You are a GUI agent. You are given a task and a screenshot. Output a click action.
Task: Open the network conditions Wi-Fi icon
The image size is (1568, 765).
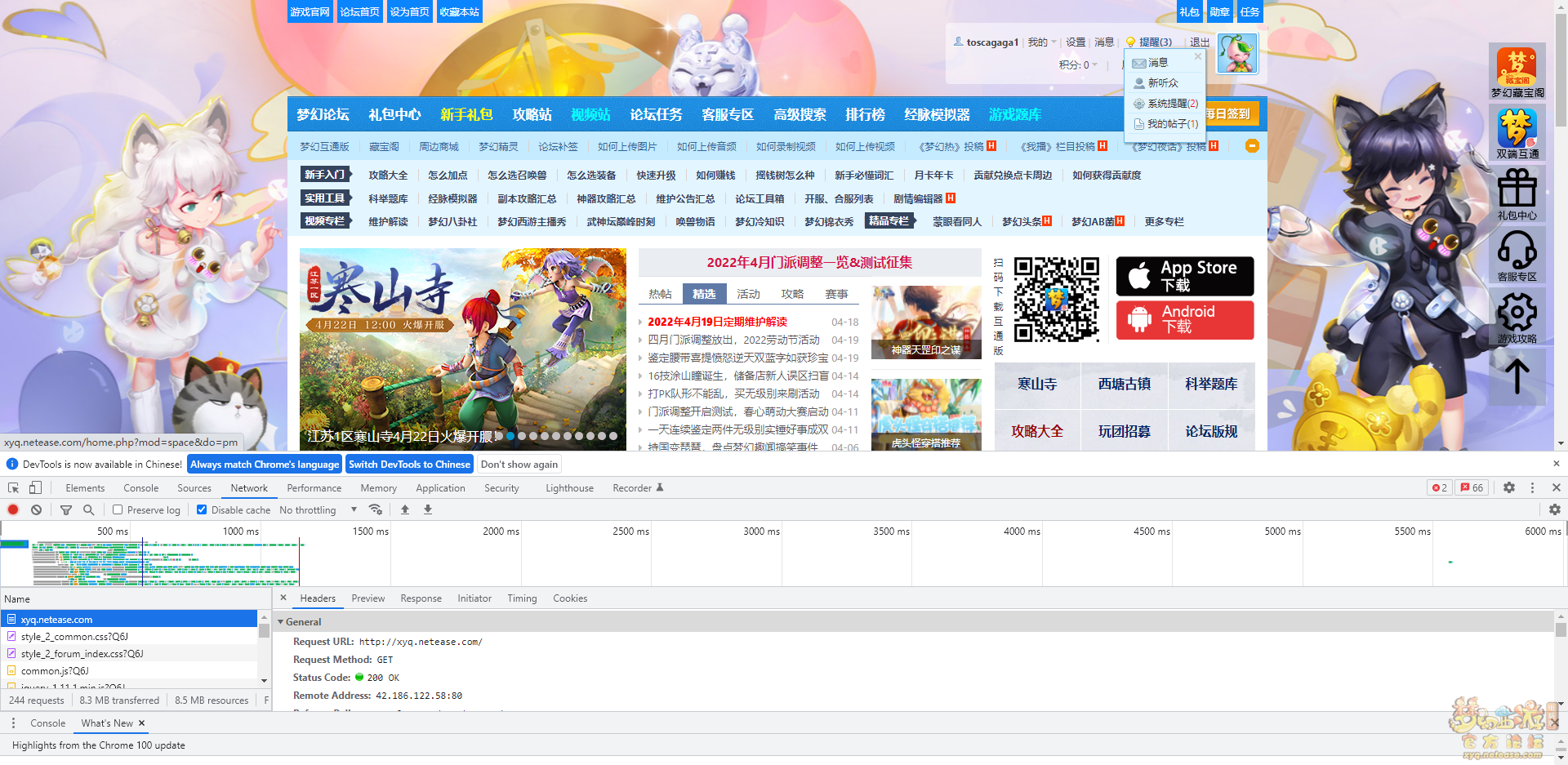pos(376,509)
